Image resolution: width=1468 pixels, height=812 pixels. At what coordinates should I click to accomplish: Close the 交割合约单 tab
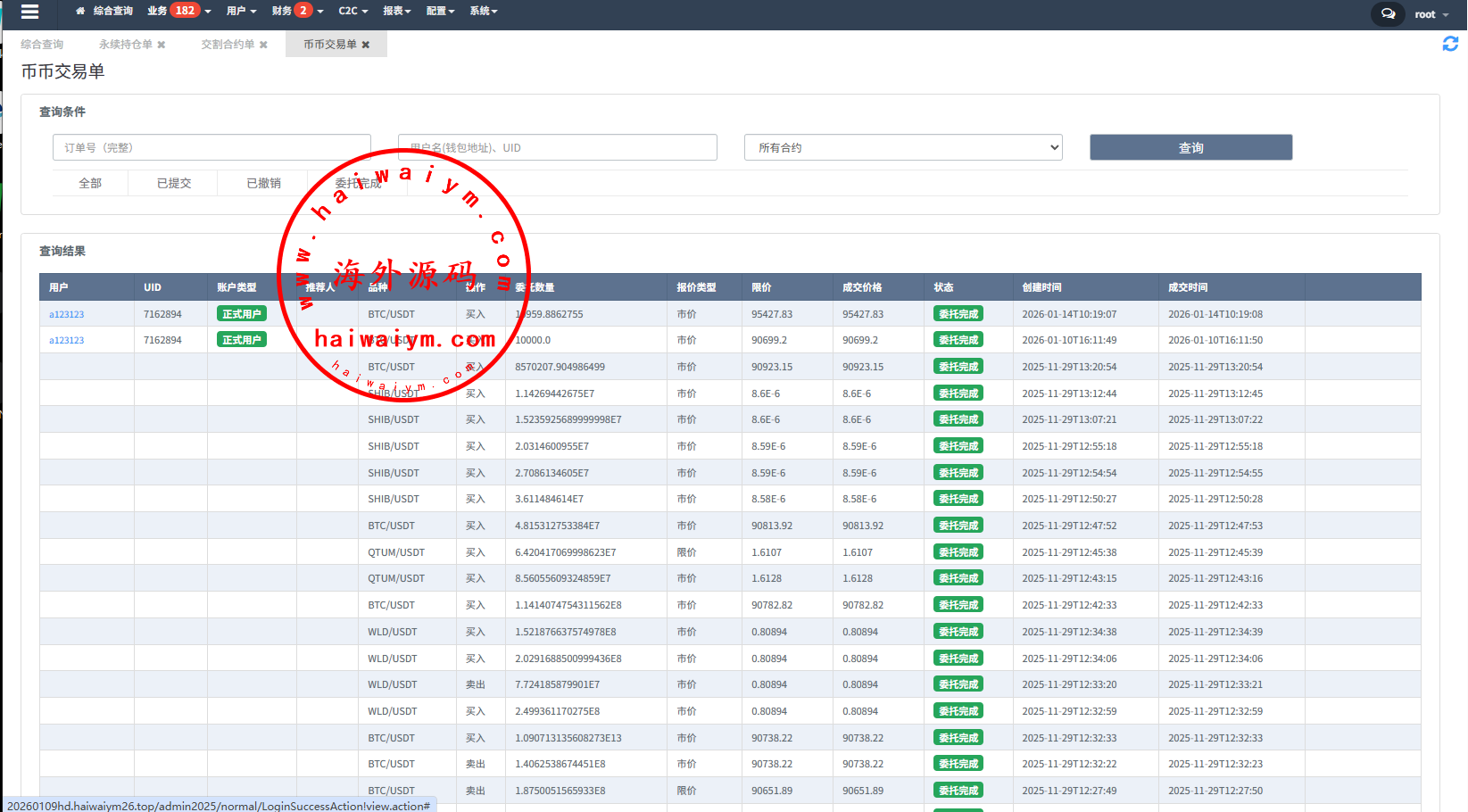(x=263, y=45)
